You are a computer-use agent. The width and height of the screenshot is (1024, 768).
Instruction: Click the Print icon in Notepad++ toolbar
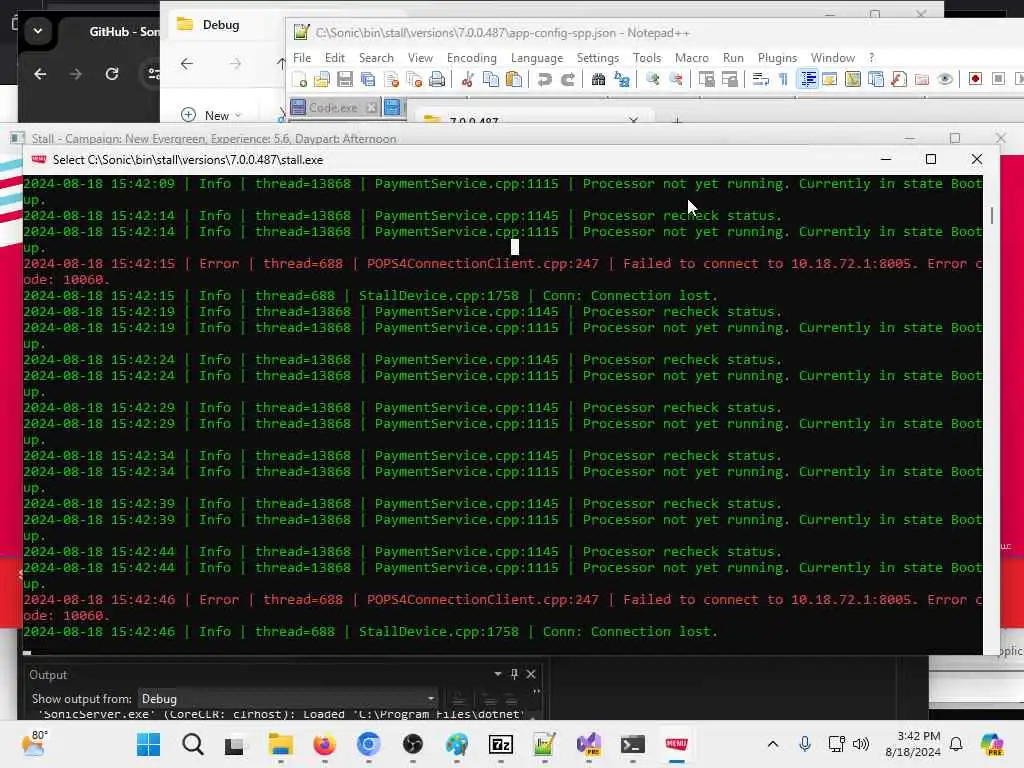tap(437, 80)
